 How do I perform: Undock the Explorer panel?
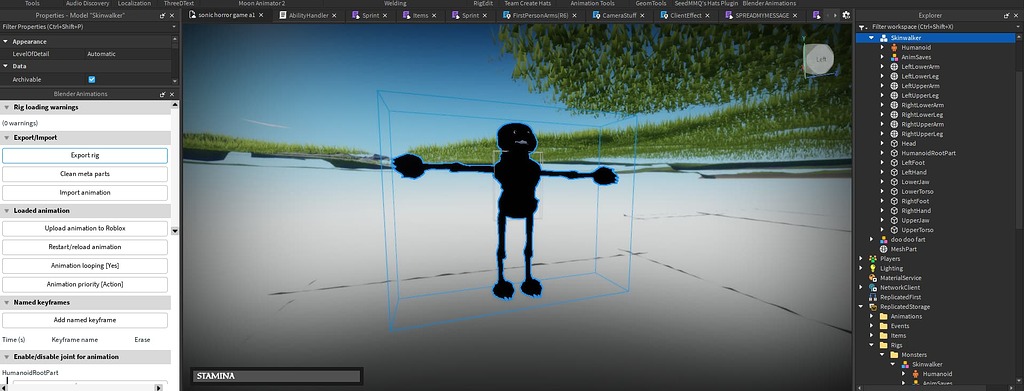[1006, 15]
